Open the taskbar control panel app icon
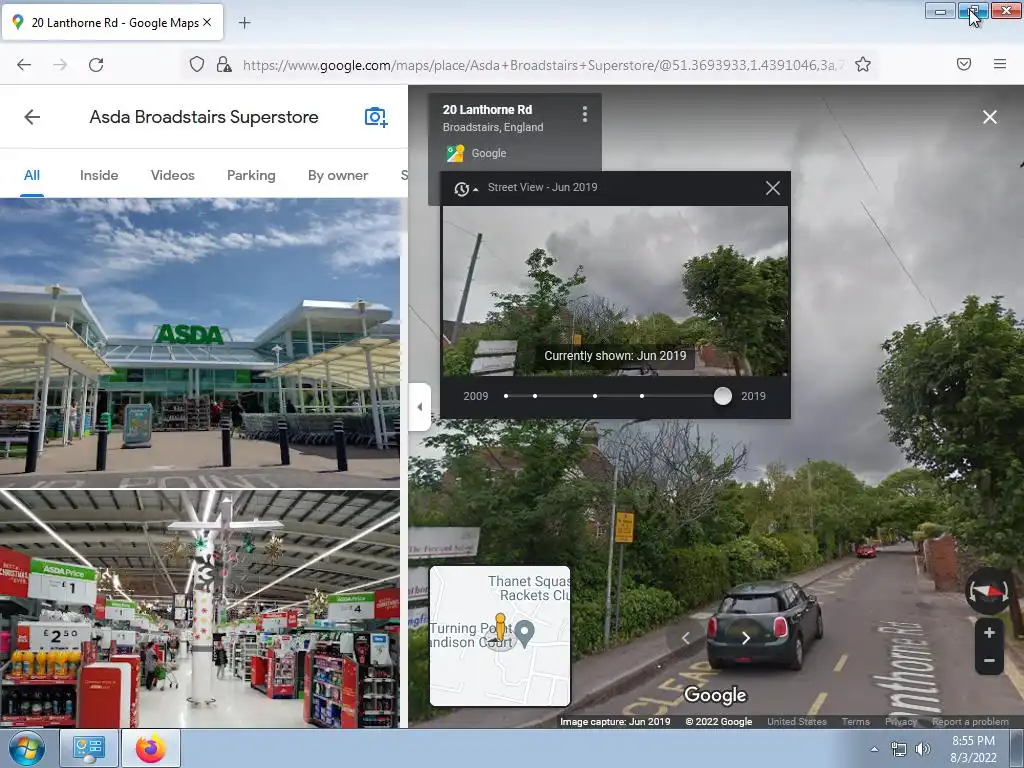Viewport: 1024px width, 768px height. [89, 748]
